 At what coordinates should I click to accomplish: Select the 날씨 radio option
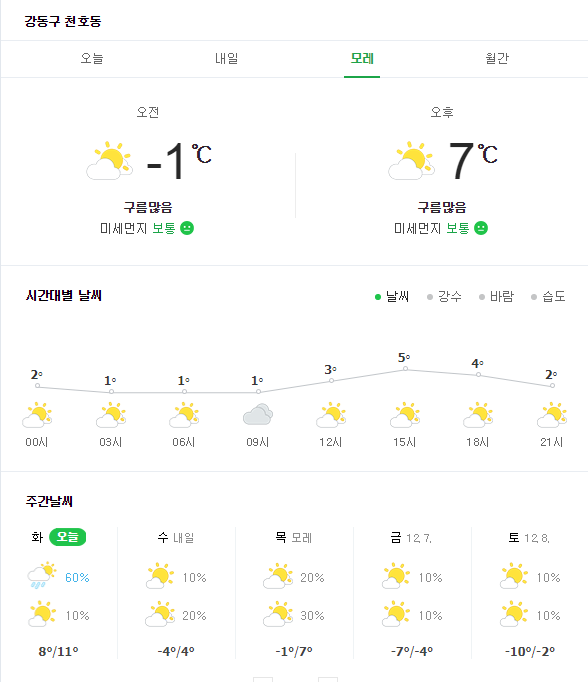point(392,297)
